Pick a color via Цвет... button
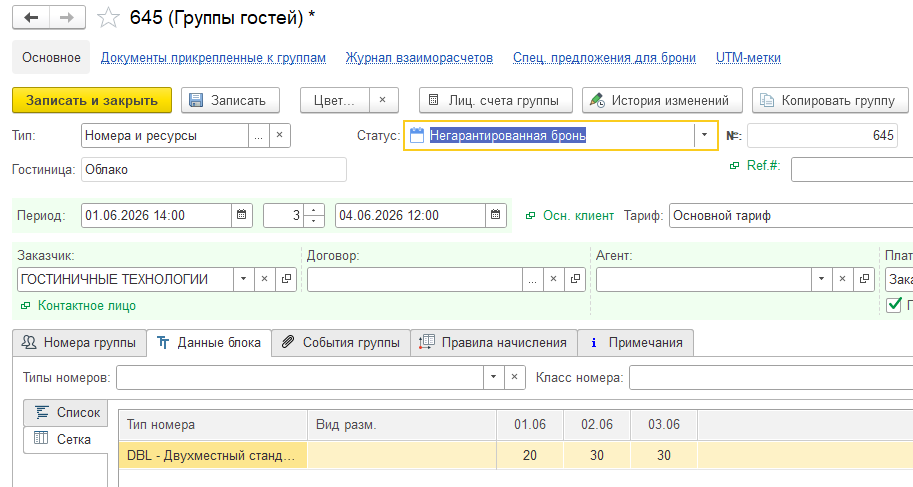The height and width of the screenshot is (487, 913). [335, 100]
